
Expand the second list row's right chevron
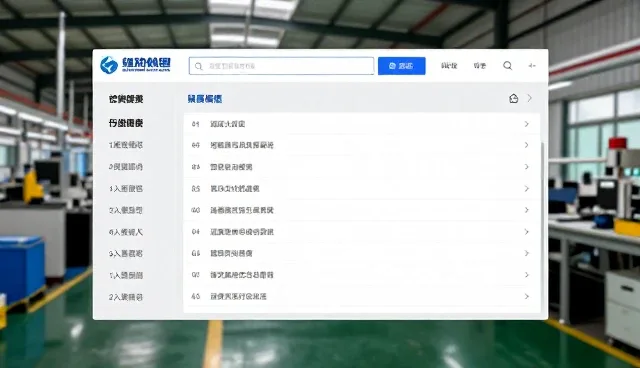coord(527,145)
